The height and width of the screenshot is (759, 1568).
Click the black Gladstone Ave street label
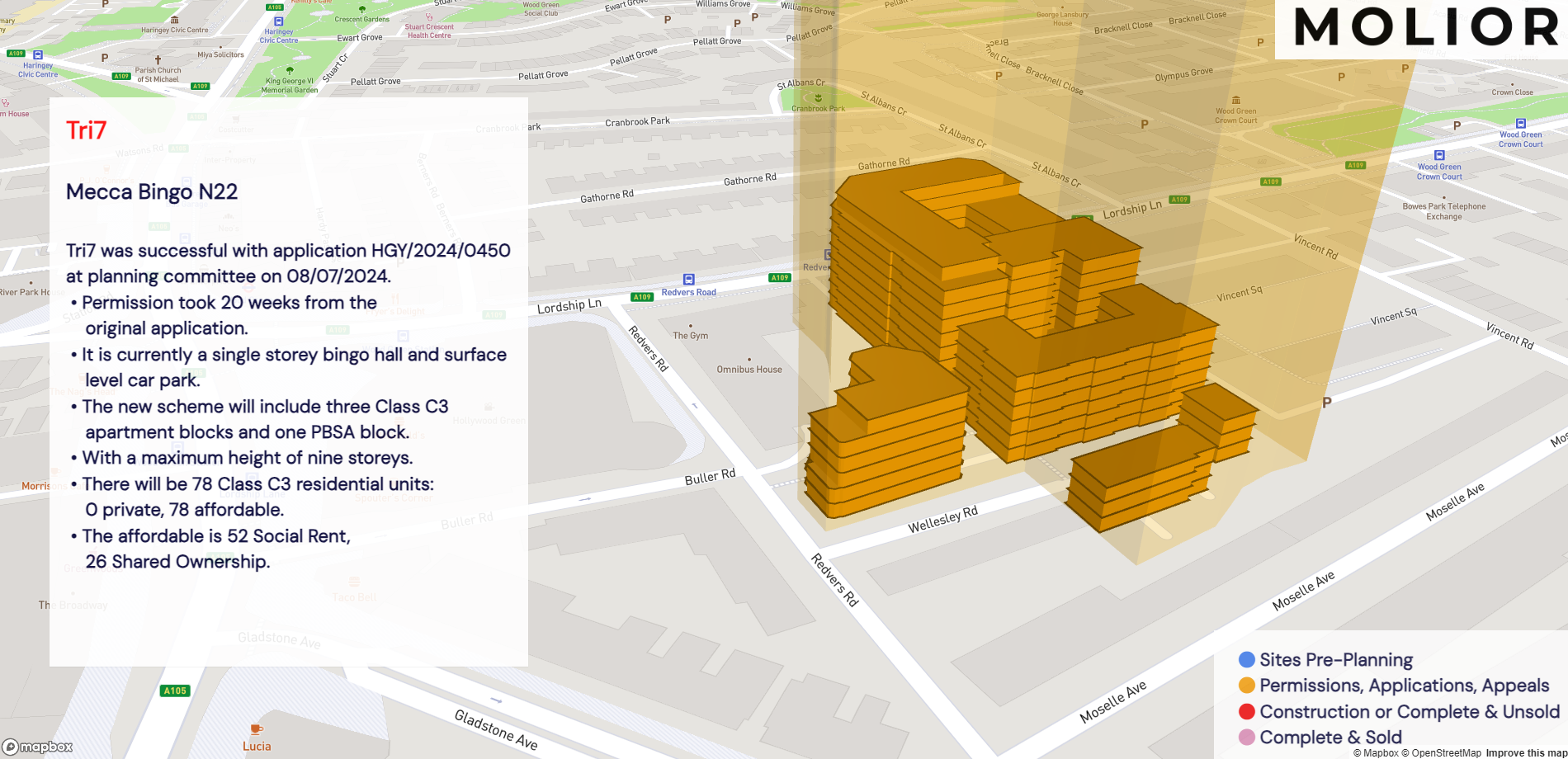point(496,730)
